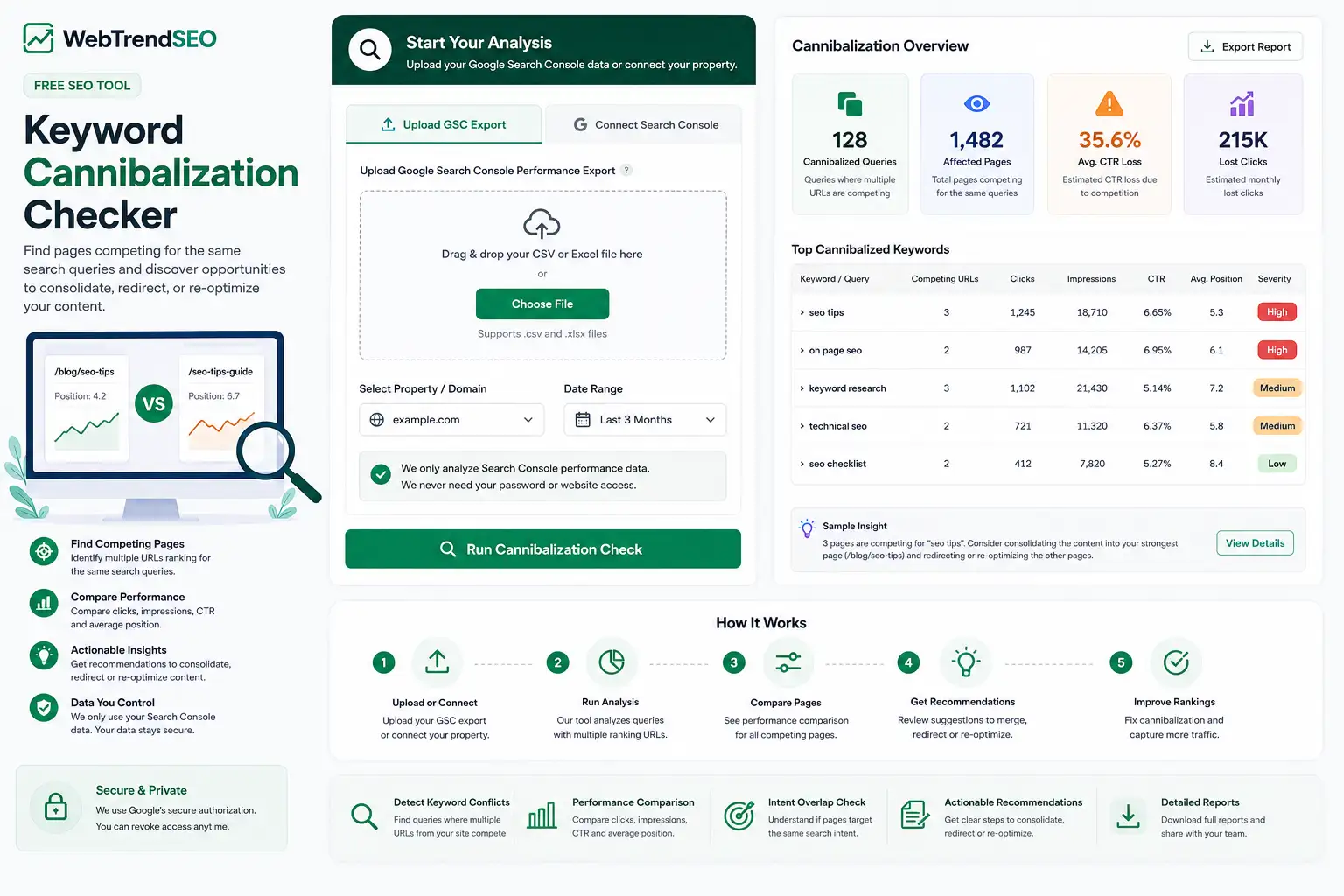Expand the seo checklist keyword row
Viewport: 1344px width, 896px height.
(x=801, y=464)
